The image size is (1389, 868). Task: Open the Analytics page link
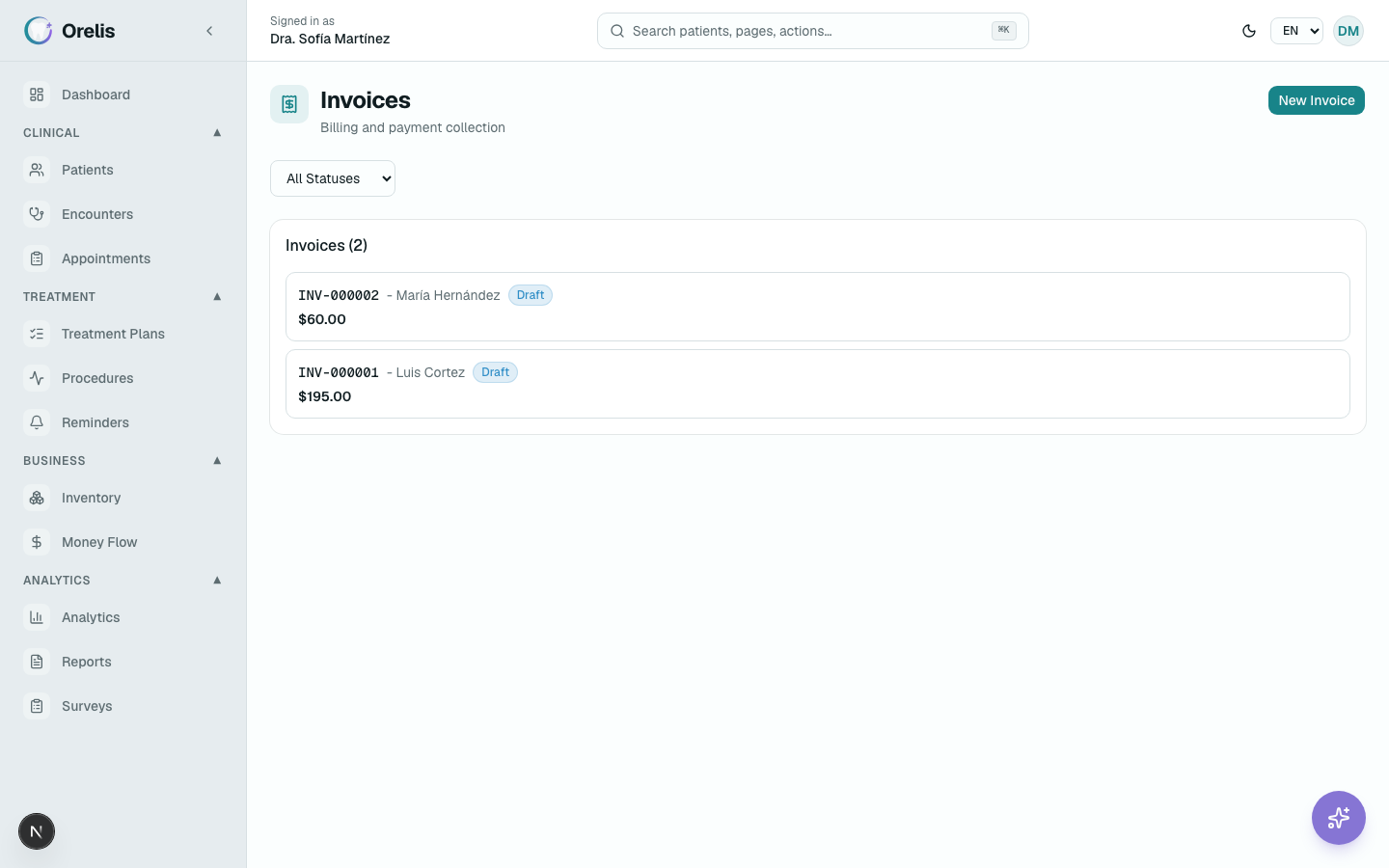coord(123,617)
